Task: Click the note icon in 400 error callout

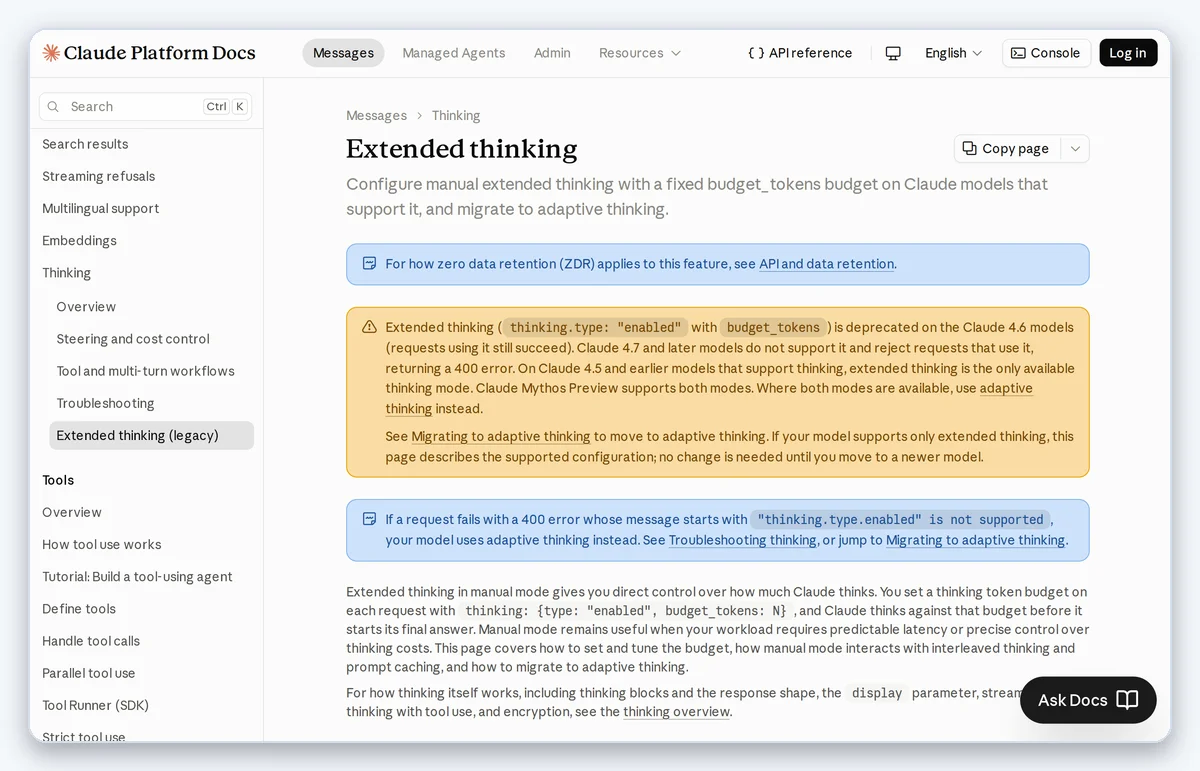Action: (369, 519)
